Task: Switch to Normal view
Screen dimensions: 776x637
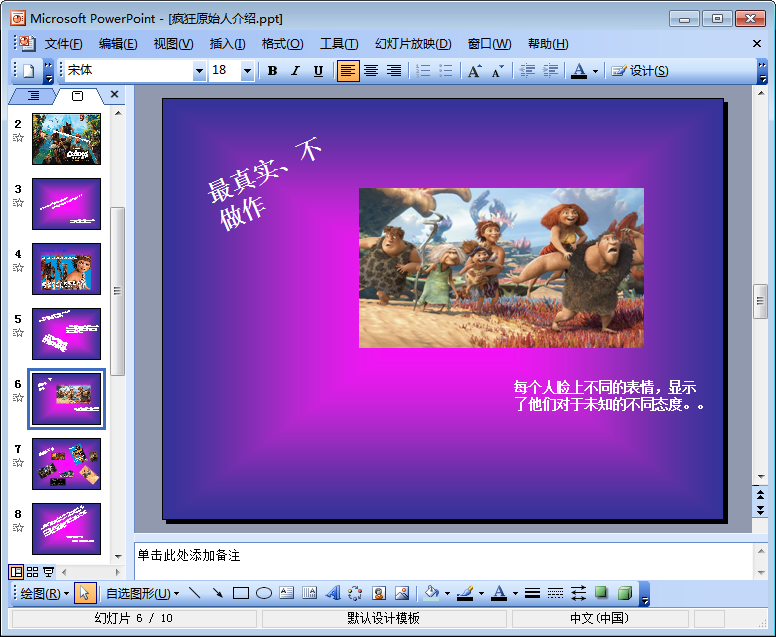Action: tap(16, 572)
